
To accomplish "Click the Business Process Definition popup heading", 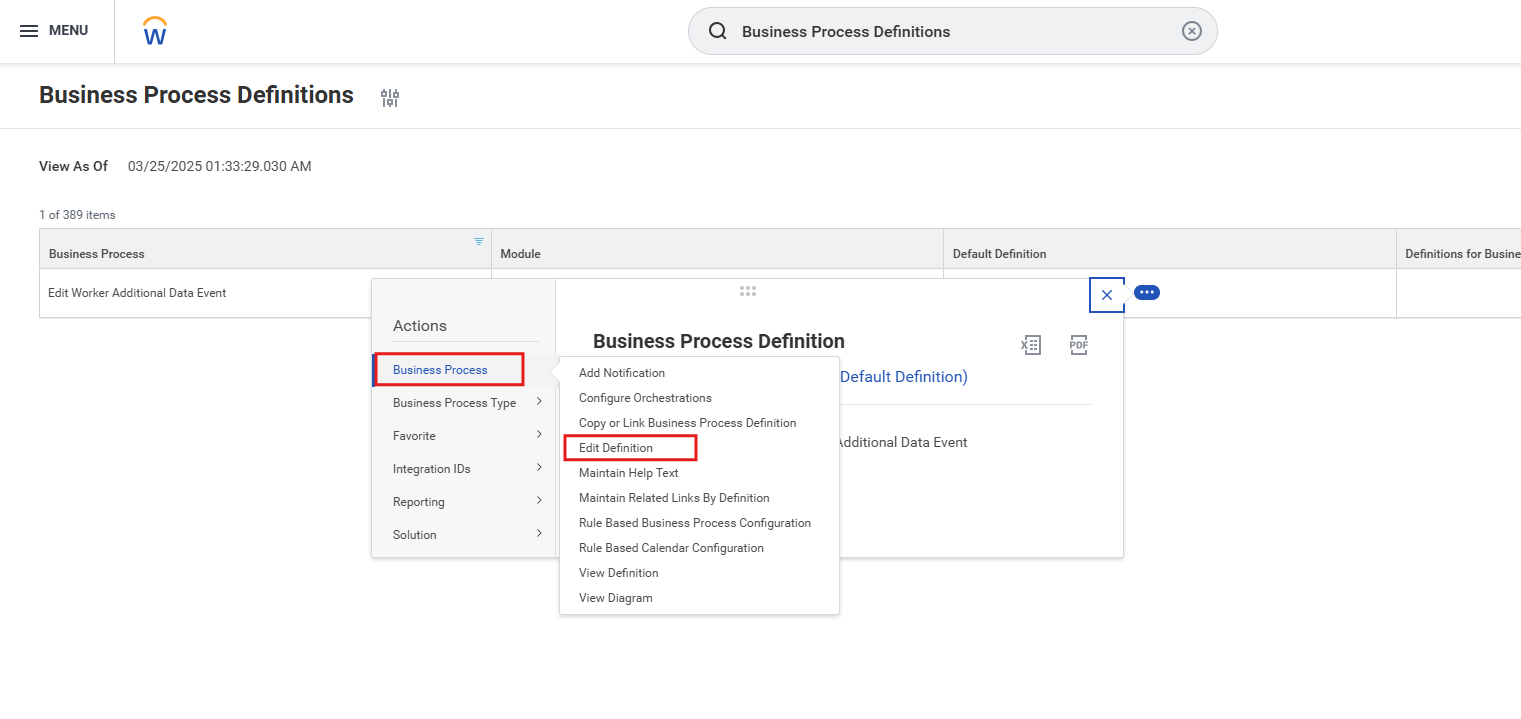I will point(719,341).
